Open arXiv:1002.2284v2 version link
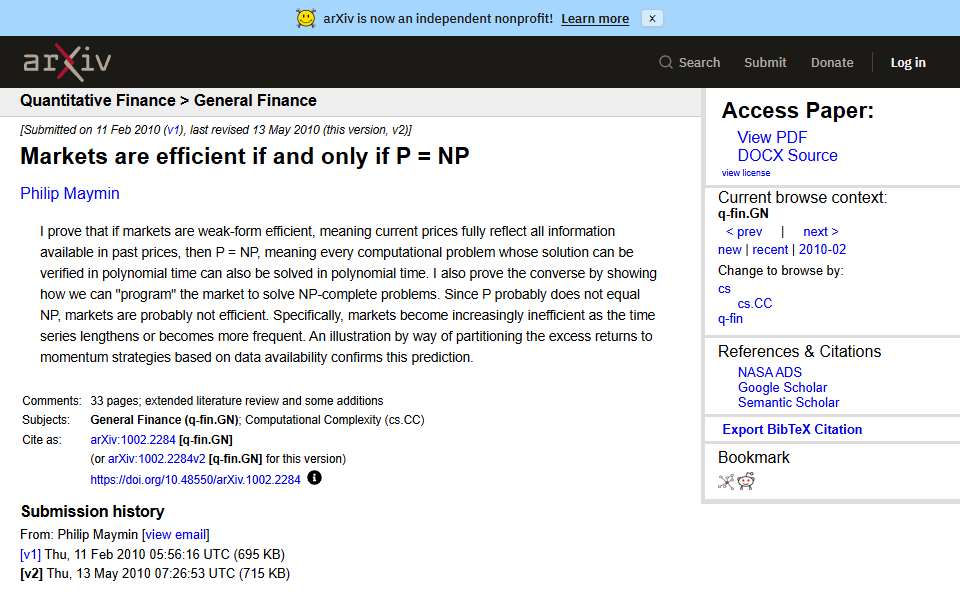The image size is (960, 600). click(x=156, y=459)
